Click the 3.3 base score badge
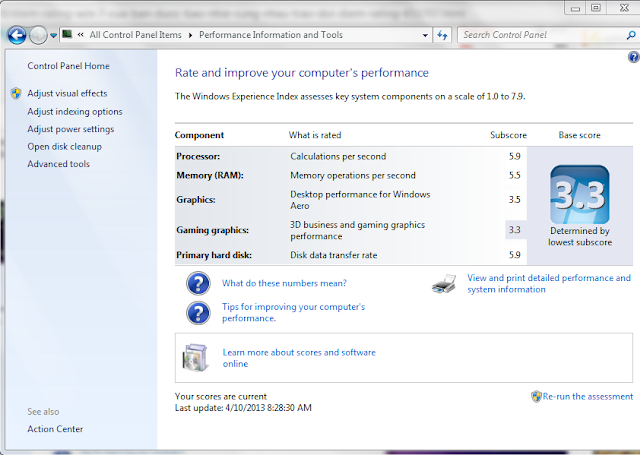640x455 pixels. (580, 195)
